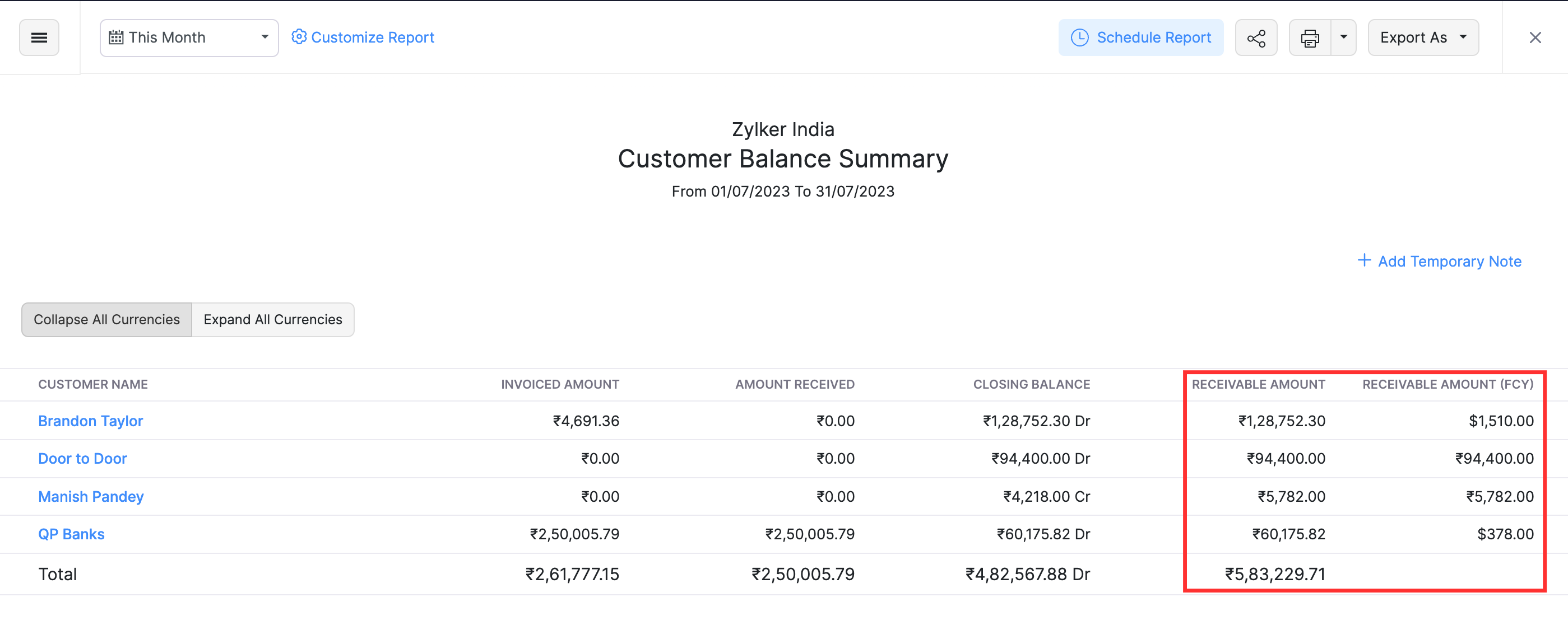Share the report using the share icon
The width and height of the screenshot is (1568, 625).
1256,37
